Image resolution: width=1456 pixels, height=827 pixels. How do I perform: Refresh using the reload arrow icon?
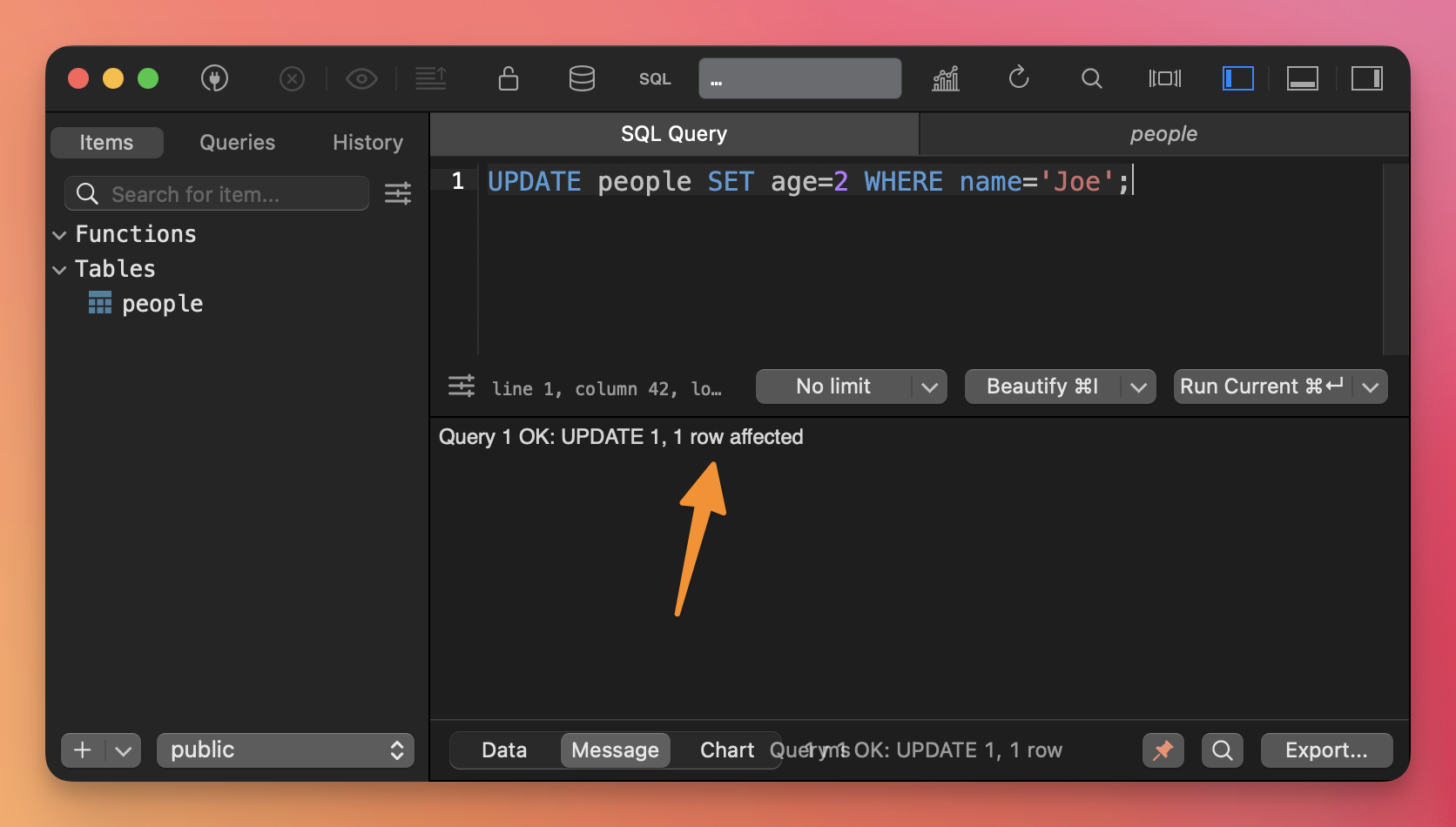(1019, 79)
